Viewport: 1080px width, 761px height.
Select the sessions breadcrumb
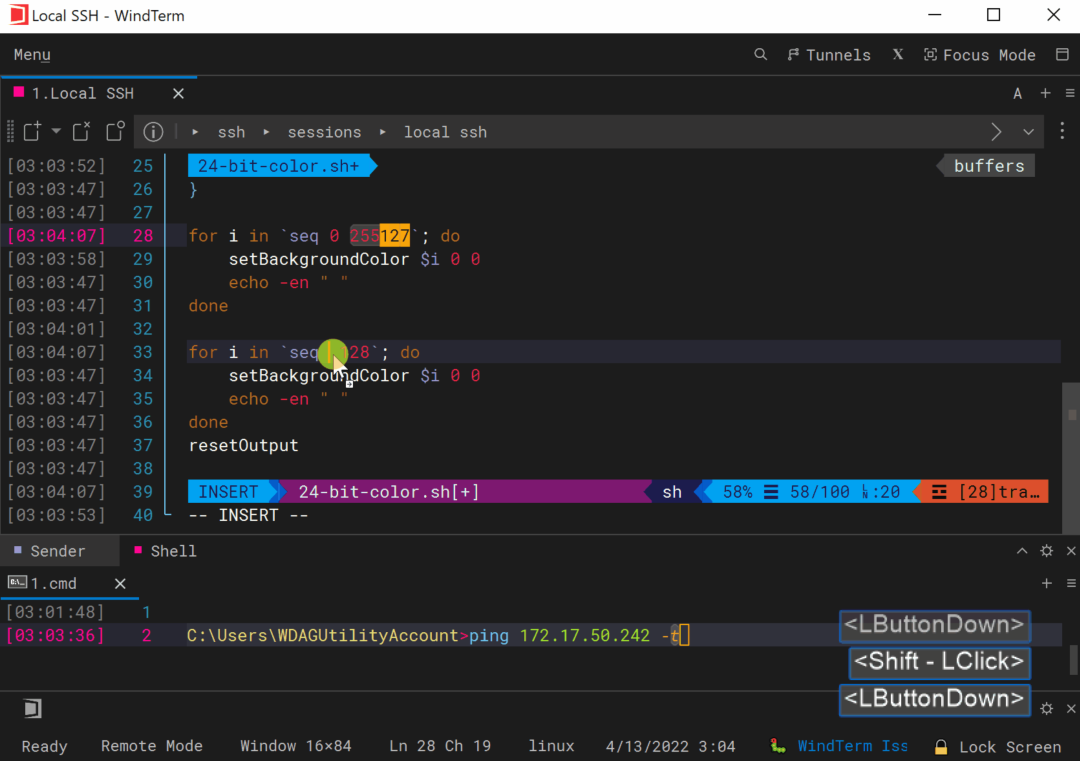point(324,132)
